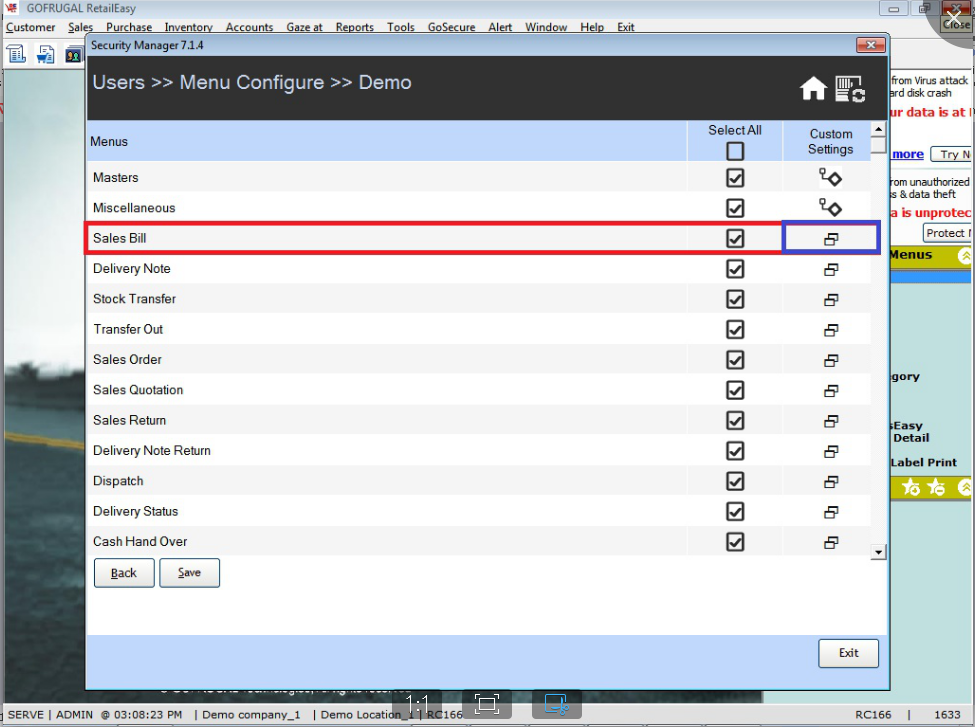Open custom settings for Sales Quotation
Viewport: 975px width, 727px height.
point(831,391)
